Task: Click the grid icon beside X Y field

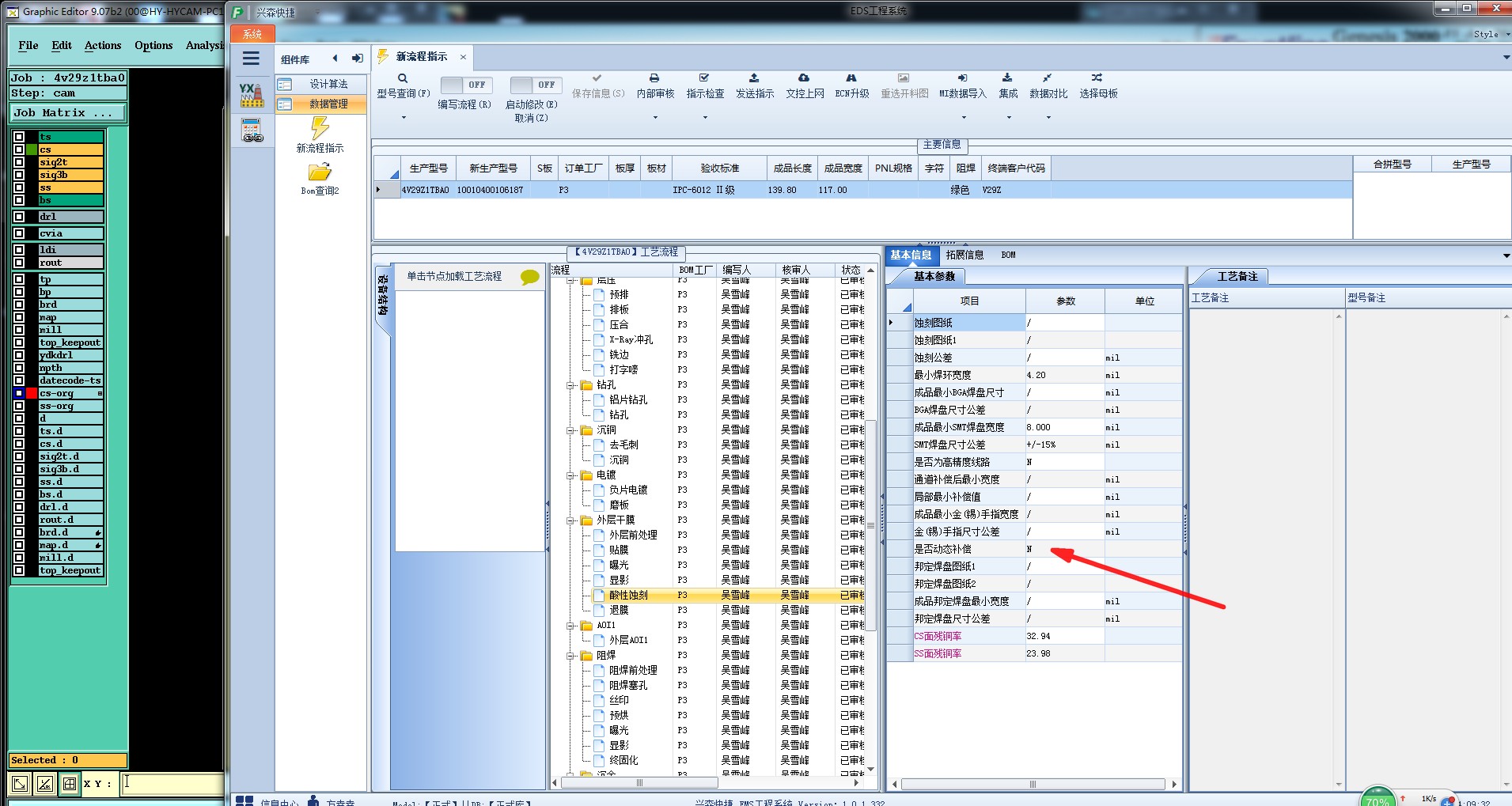Action: click(70, 784)
